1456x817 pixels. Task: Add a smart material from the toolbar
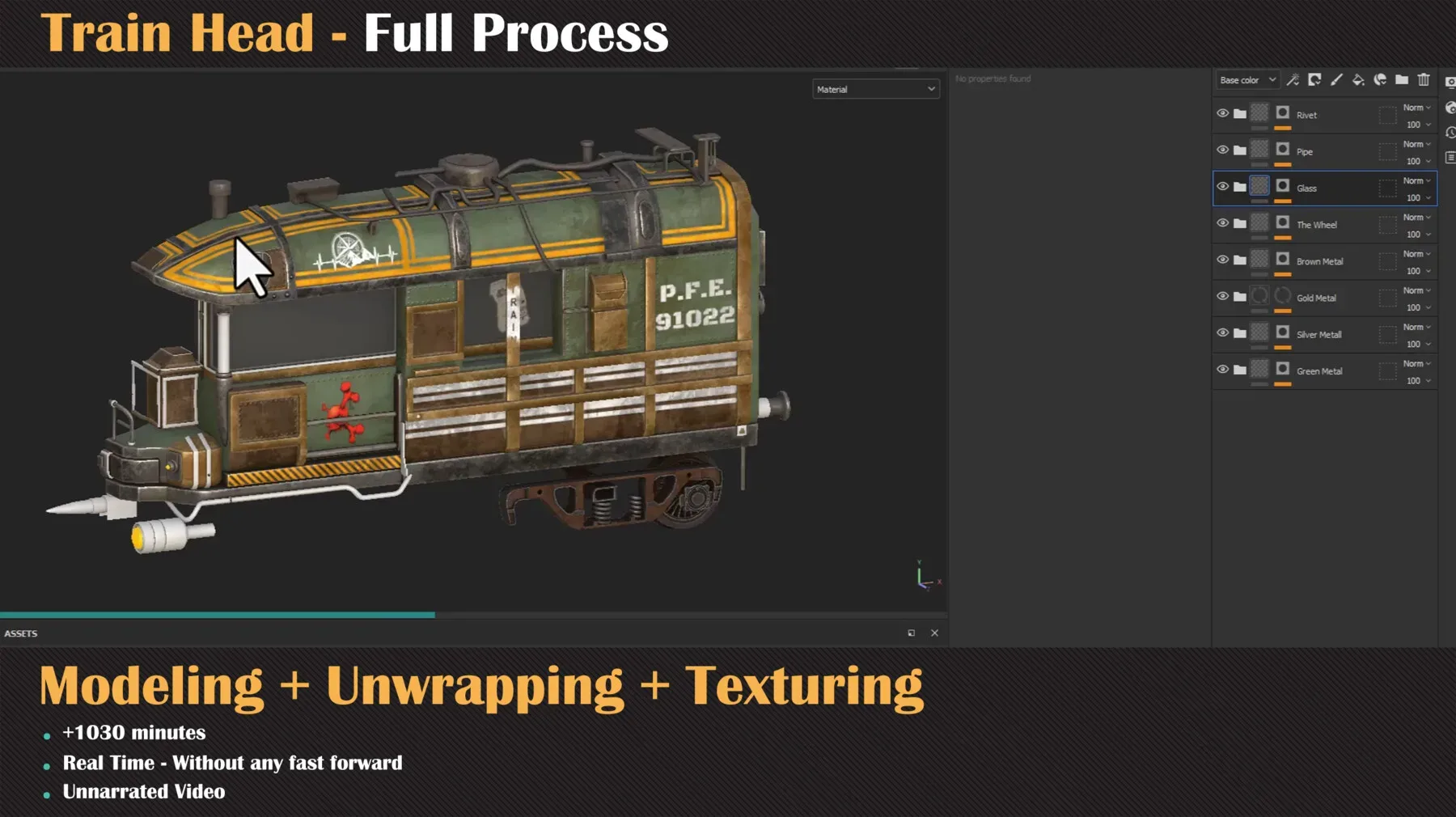click(x=1381, y=80)
